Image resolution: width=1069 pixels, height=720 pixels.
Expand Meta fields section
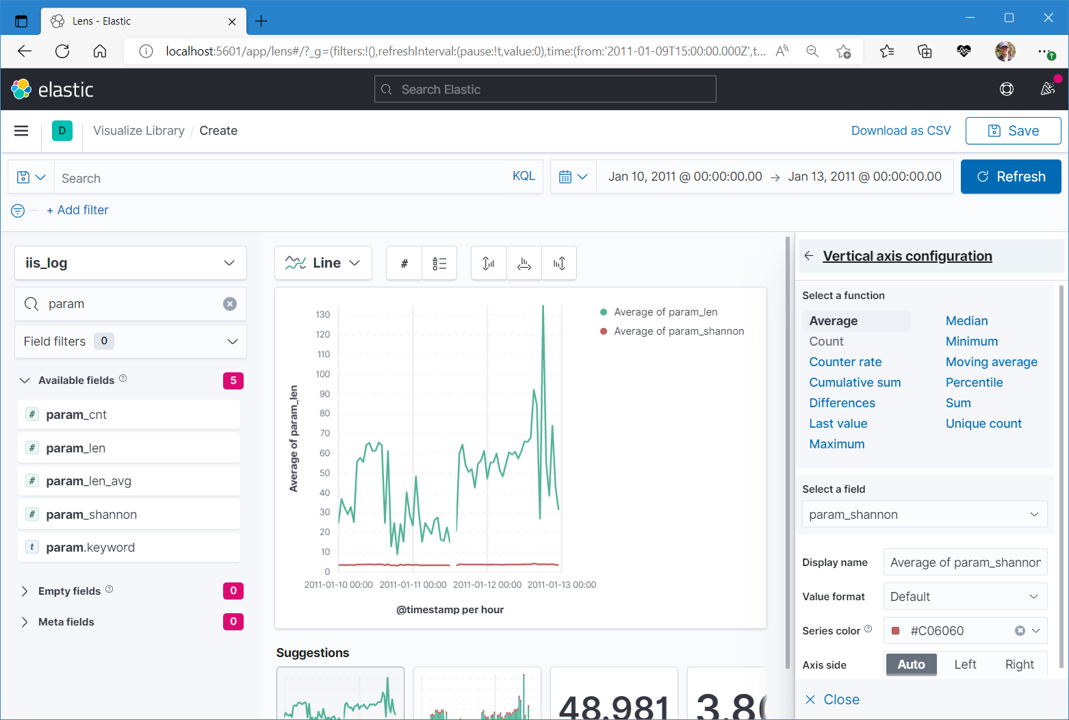(25, 622)
